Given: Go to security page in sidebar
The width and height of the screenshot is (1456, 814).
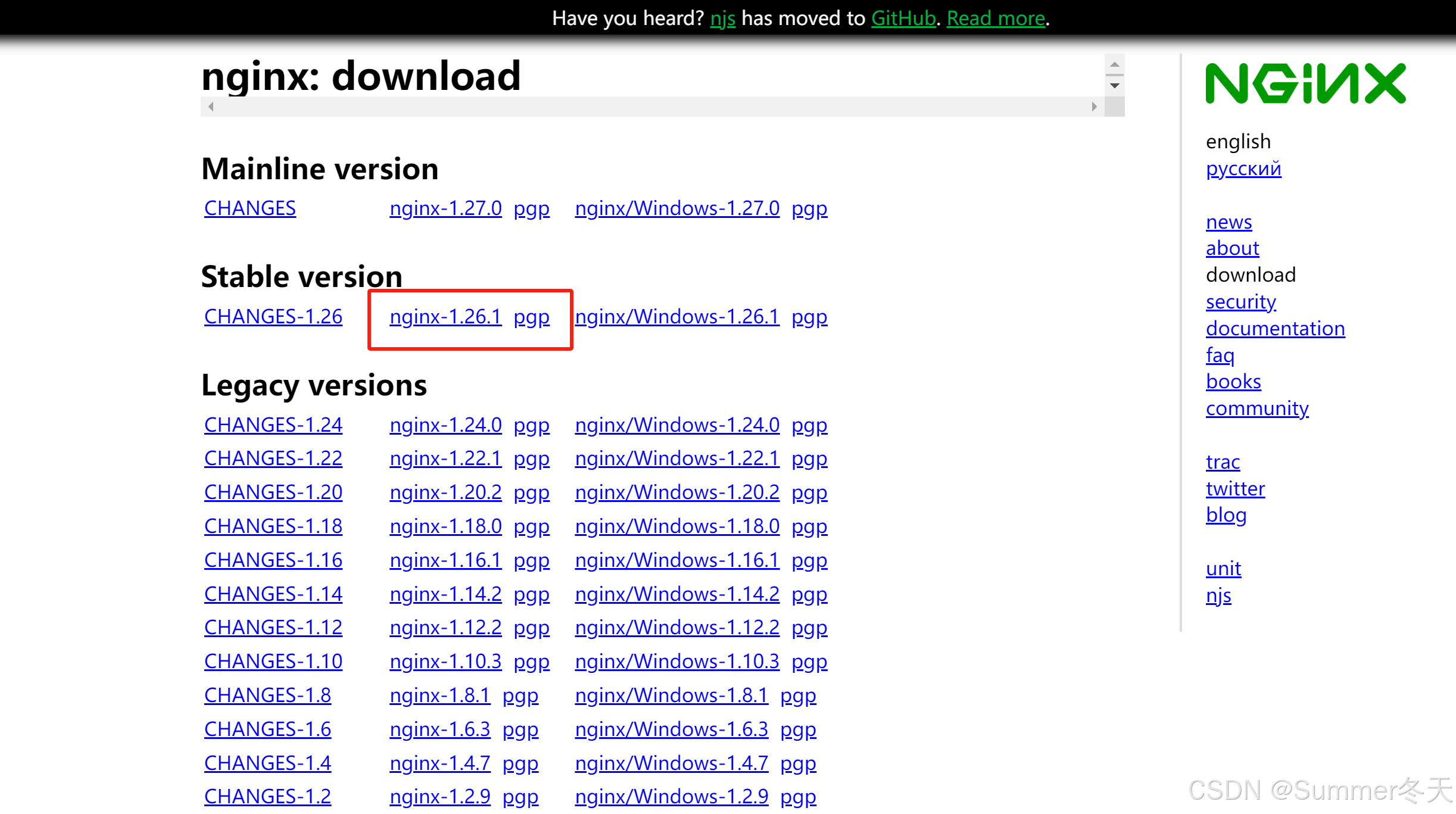Looking at the screenshot, I should pos(1241,302).
